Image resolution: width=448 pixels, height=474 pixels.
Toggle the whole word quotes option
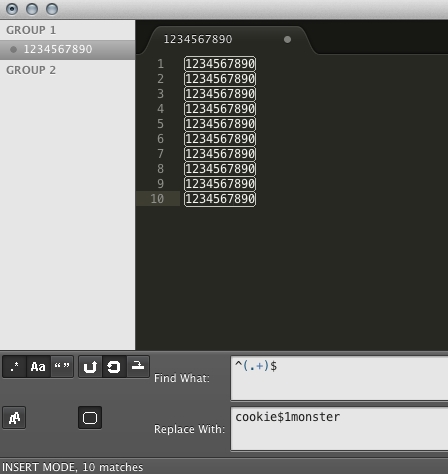(62, 366)
